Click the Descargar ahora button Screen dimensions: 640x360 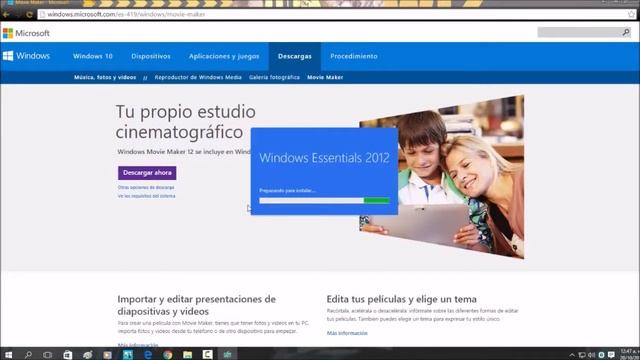click(147, 173)
